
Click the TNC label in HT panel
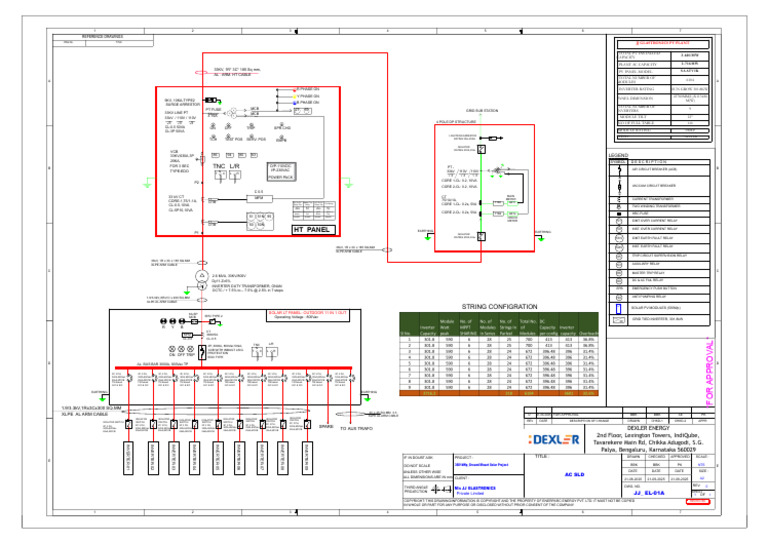[219, 166]
